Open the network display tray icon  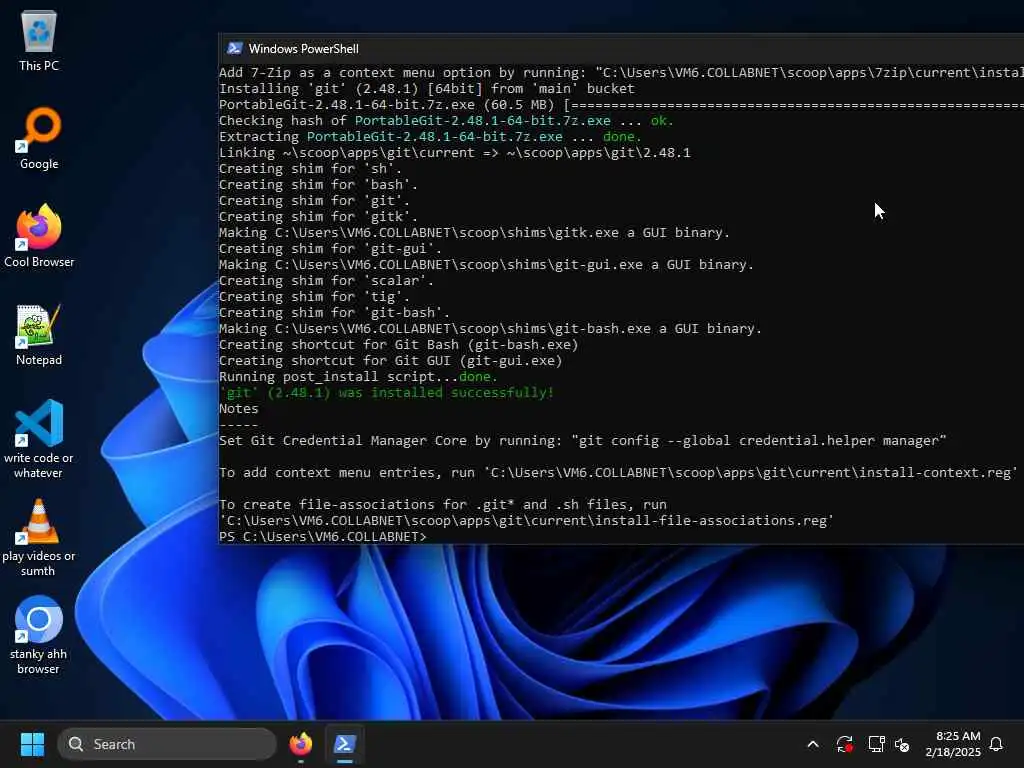(x=876, y=744)
